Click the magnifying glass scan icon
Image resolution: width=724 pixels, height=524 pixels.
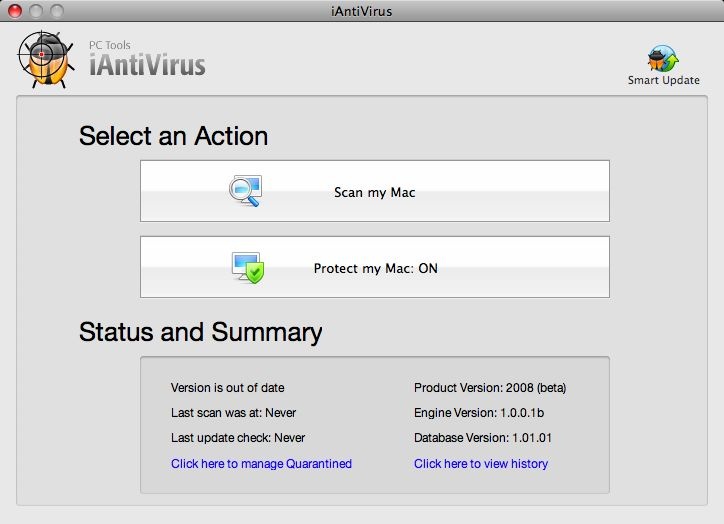click(x=245, y=191)
